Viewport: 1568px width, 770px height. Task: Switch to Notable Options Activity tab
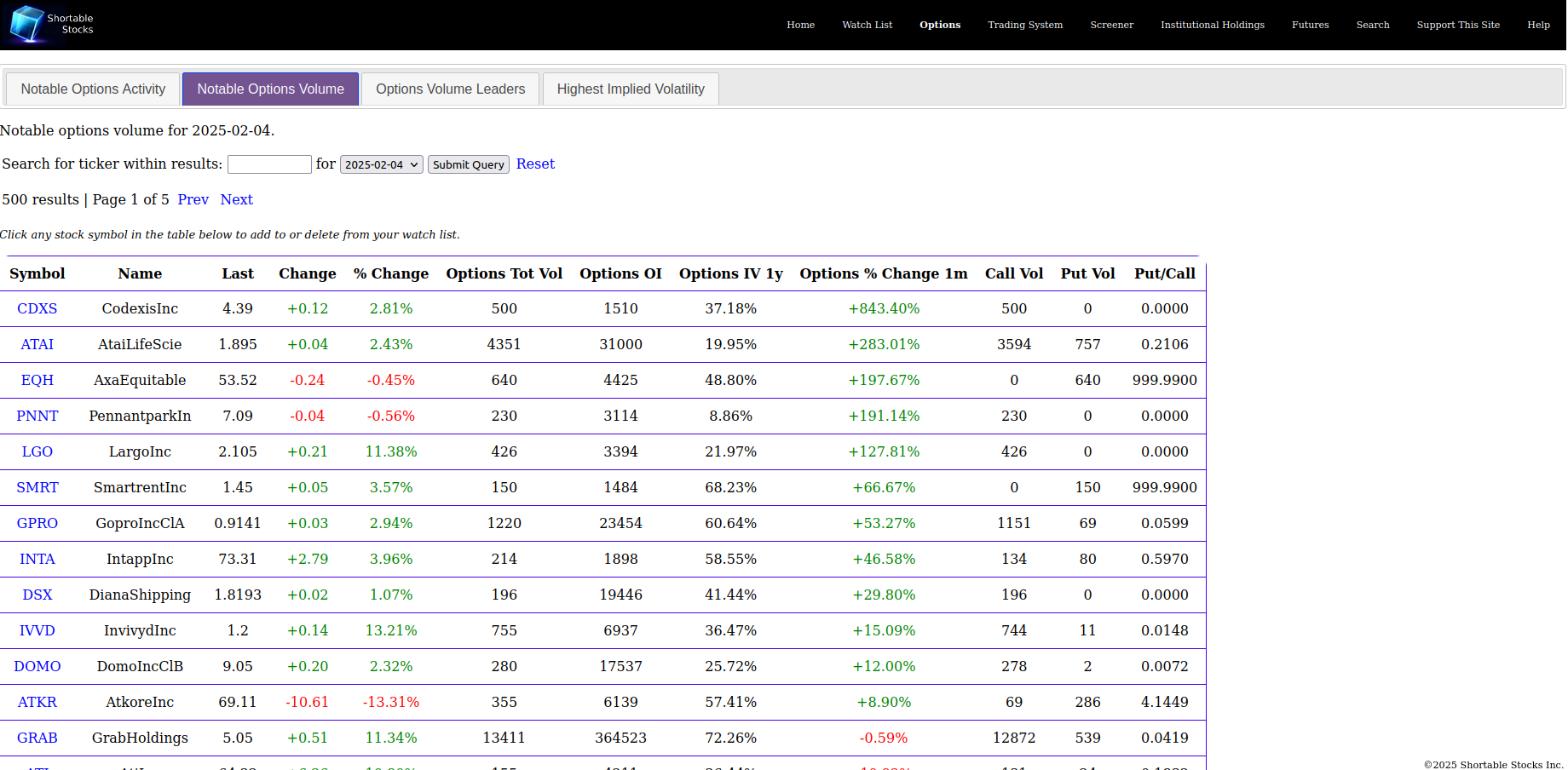93,89
